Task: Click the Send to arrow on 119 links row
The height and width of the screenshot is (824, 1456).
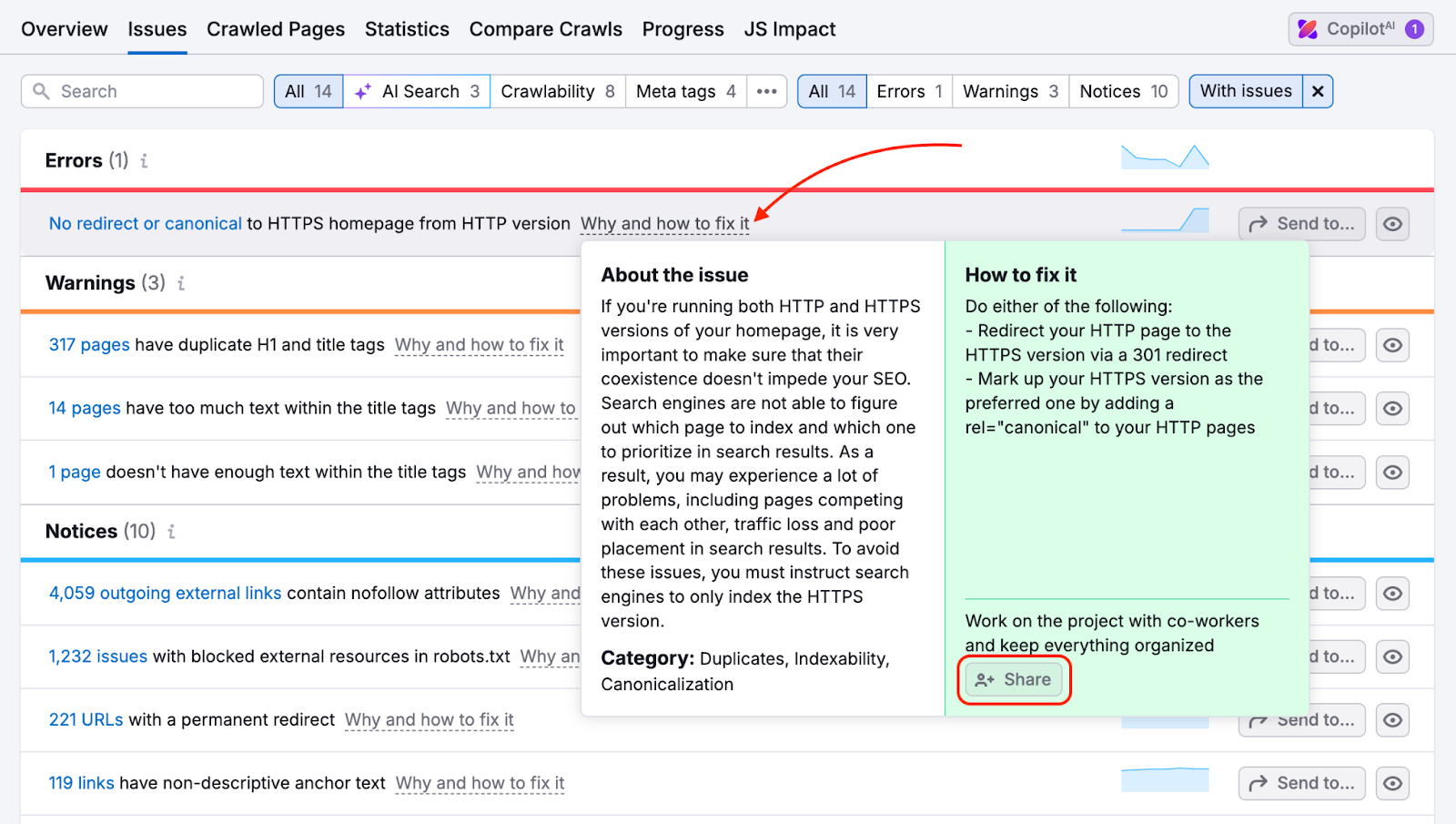Action: tap(1300, 782)
